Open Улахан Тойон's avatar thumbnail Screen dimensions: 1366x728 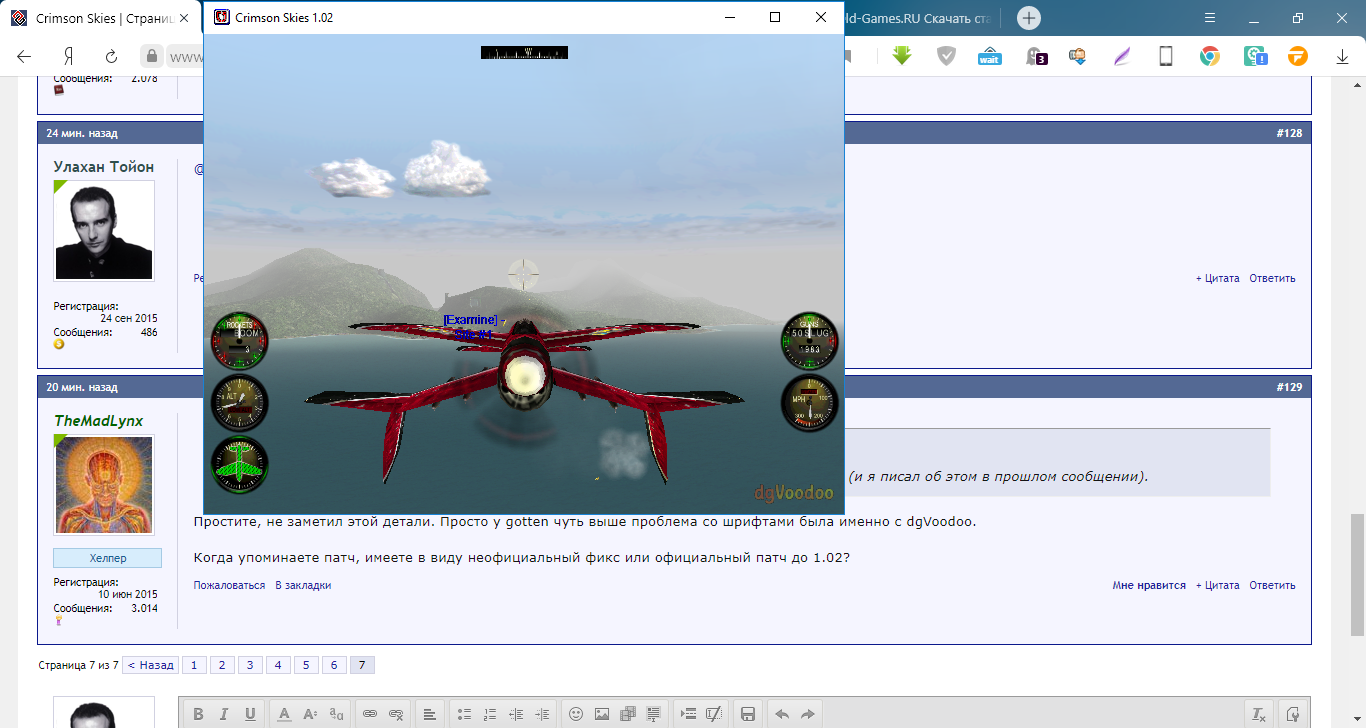pos(104,230)
